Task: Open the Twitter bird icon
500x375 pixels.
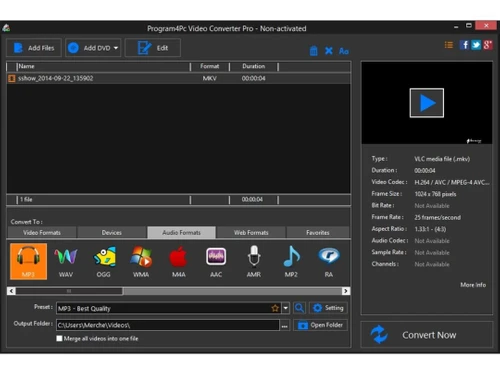Action: pyautogui.click(x=476, y=45)
